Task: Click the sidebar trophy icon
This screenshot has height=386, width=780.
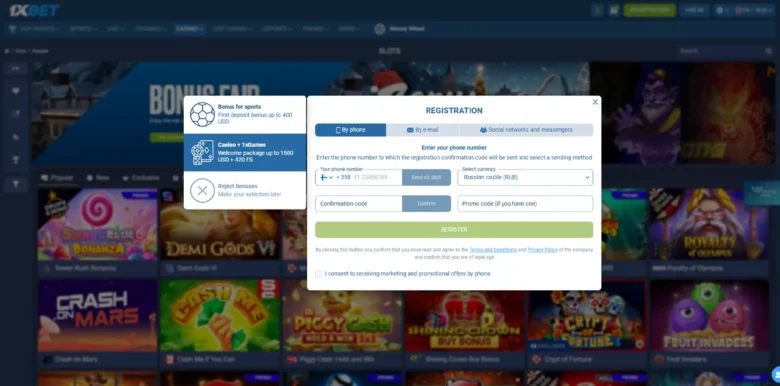Action: click(15, 160)
